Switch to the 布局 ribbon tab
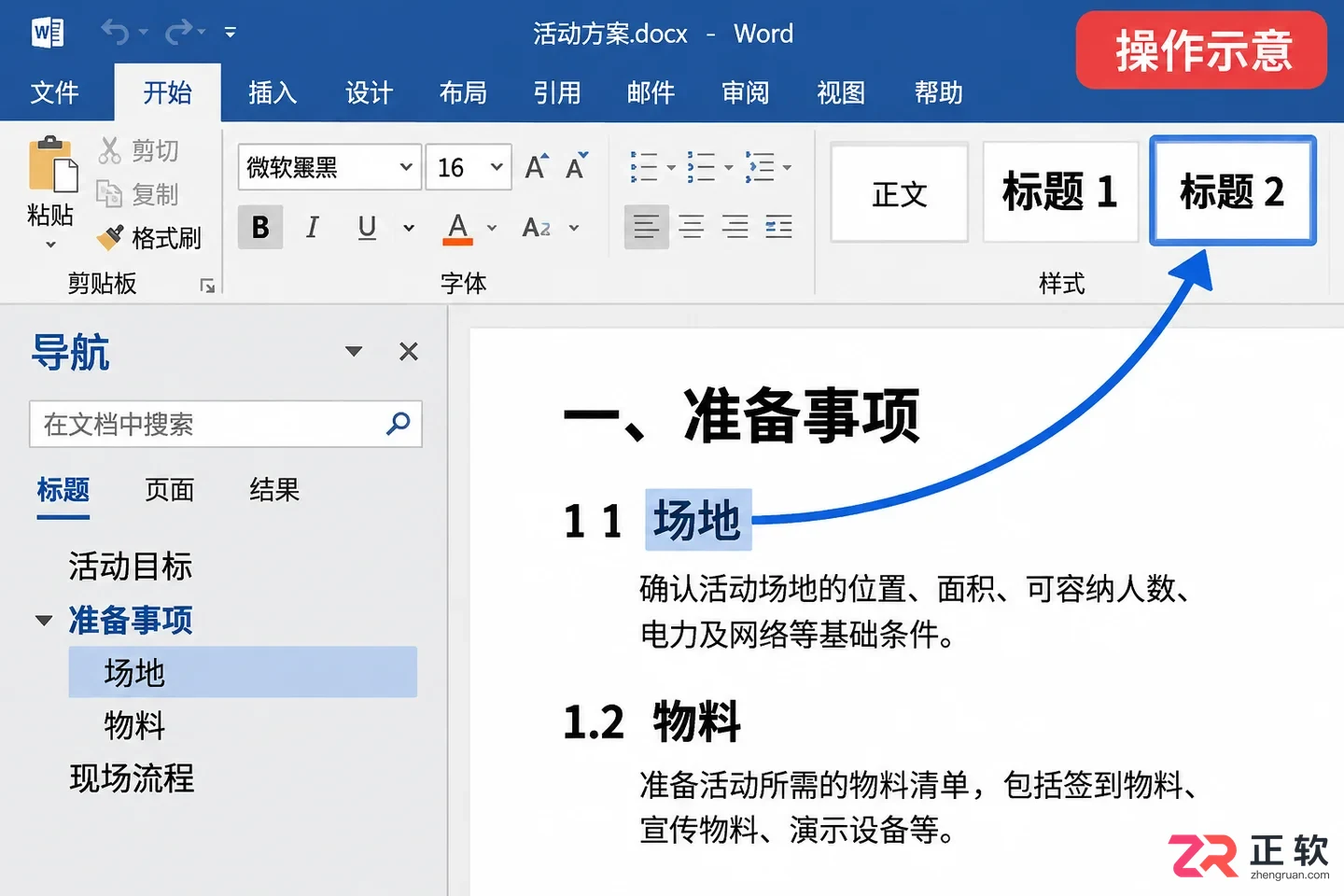Viewport: 1344px width, 896px height. tap(463, 92)
